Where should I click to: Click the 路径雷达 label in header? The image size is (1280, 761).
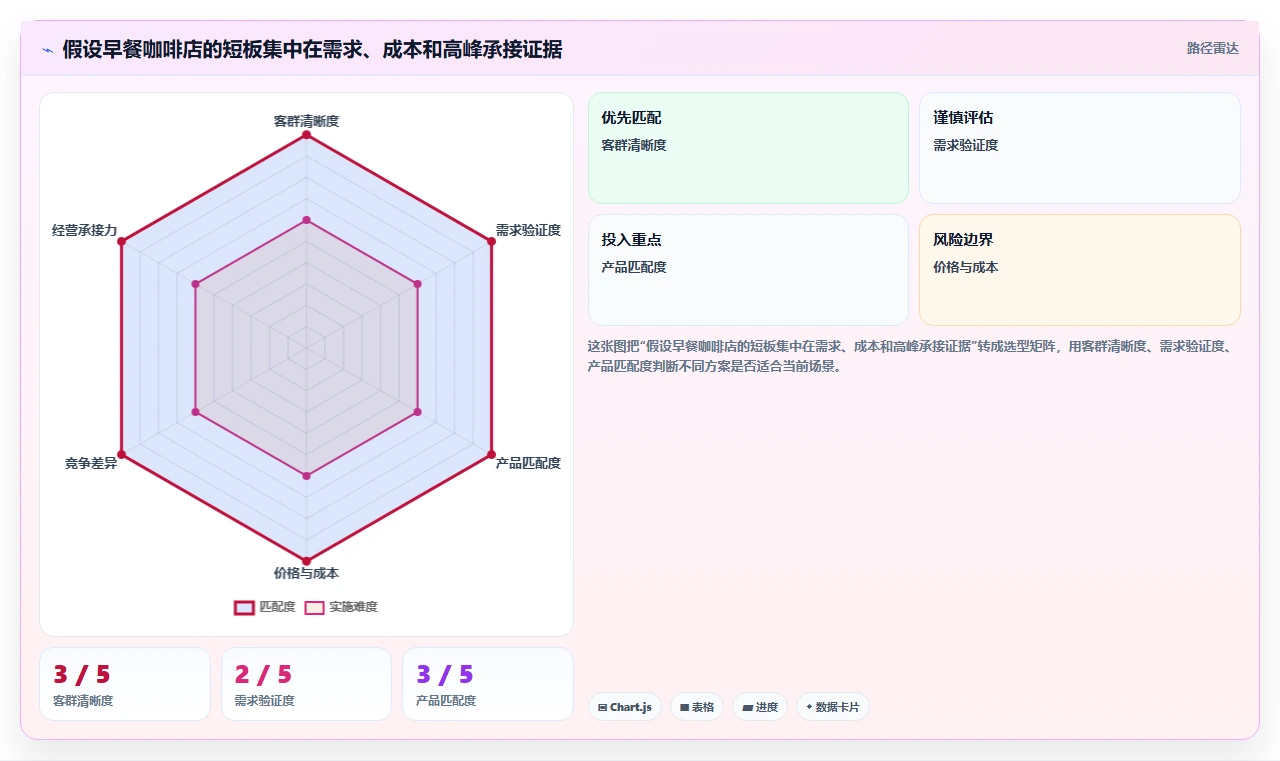(1212, 48)
